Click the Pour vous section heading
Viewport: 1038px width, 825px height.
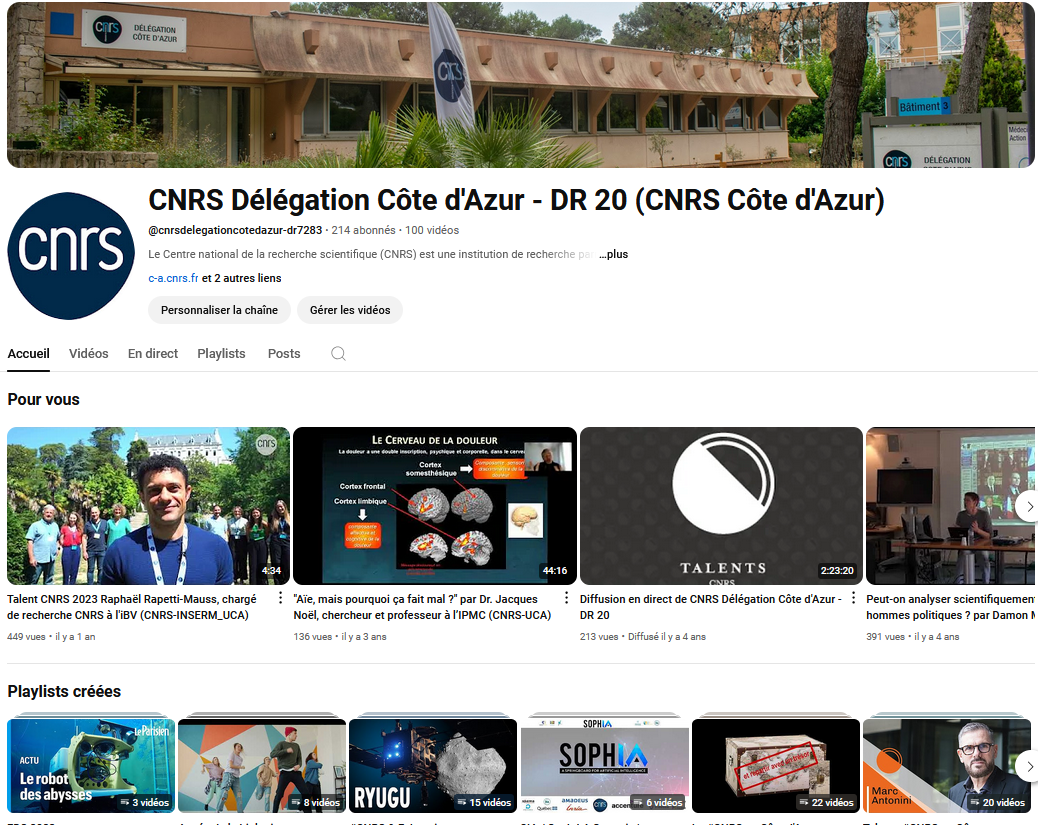44,399
